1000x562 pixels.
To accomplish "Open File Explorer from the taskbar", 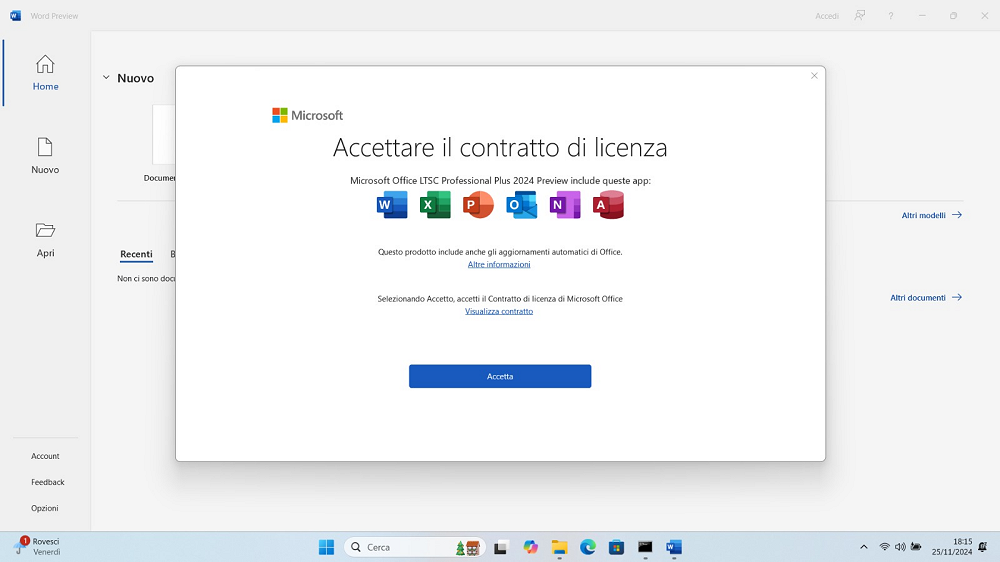I will [559, 547].
